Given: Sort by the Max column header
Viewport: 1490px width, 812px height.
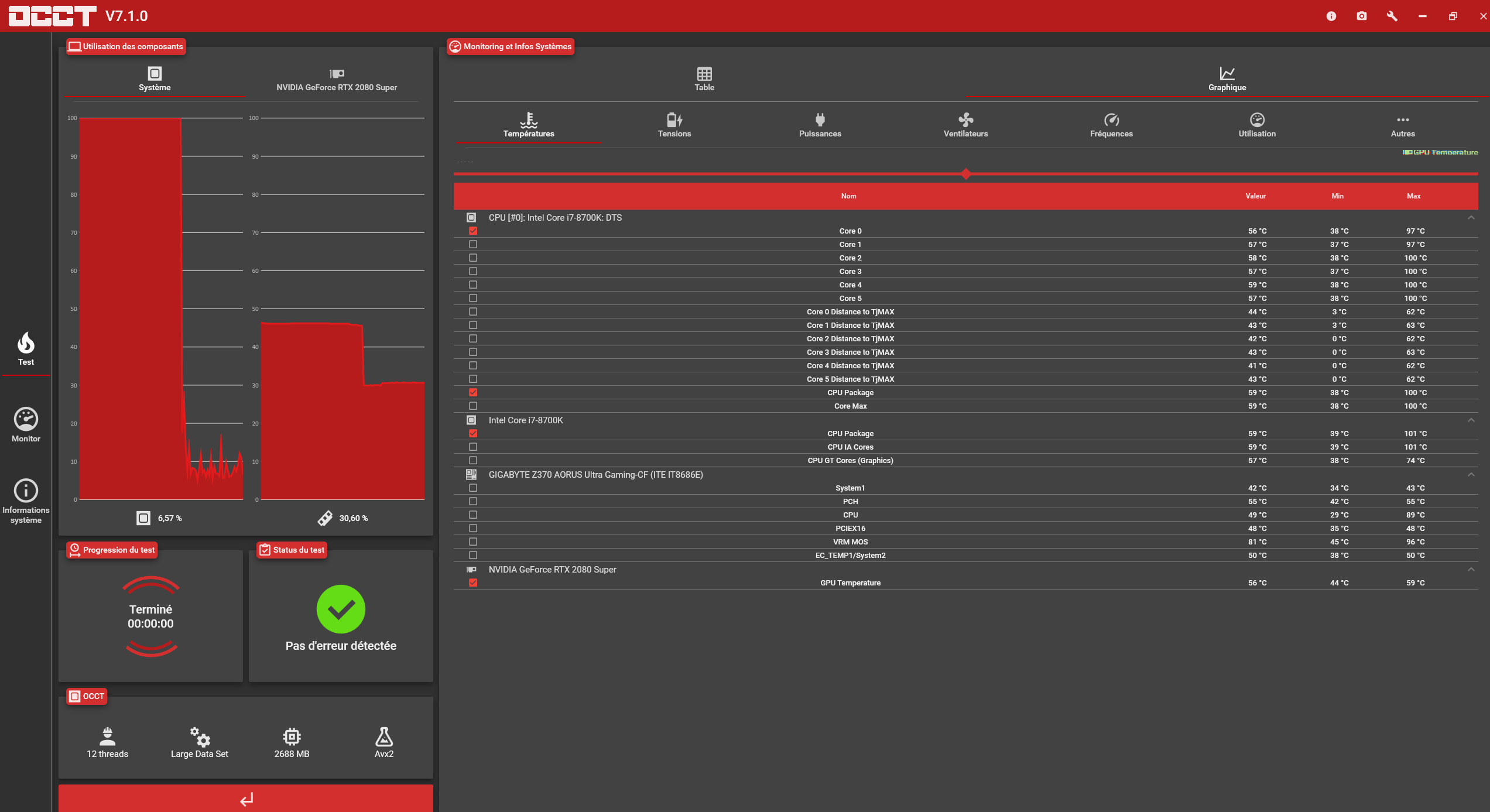Looking at the screenshot, I should point(1414,196).
